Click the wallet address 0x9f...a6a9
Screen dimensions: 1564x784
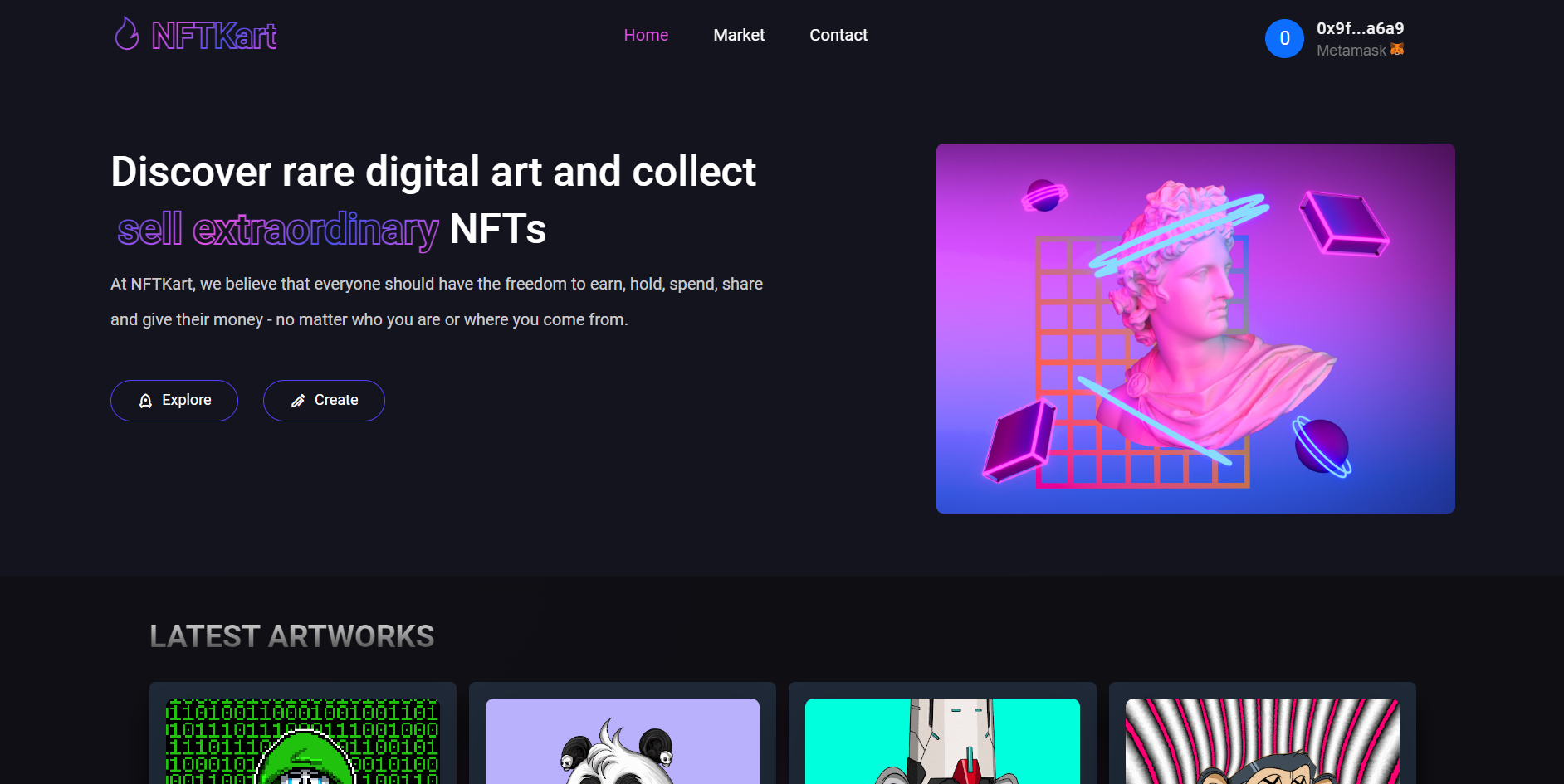coord(1359,27)
